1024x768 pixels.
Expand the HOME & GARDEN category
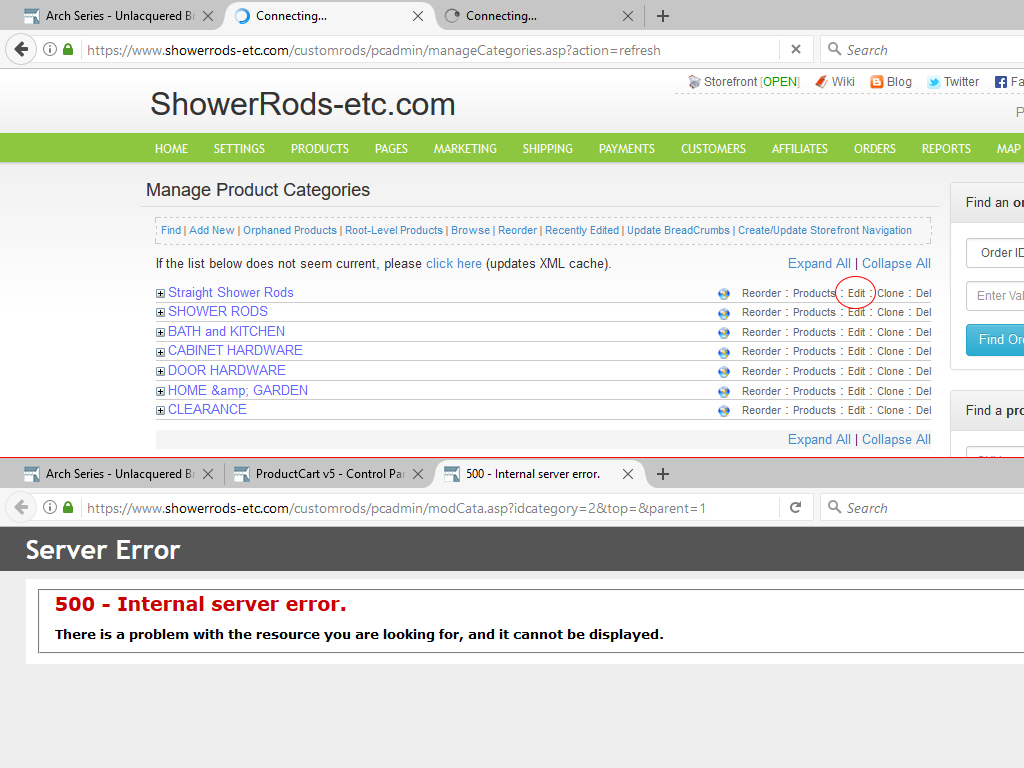coord(160,391)
